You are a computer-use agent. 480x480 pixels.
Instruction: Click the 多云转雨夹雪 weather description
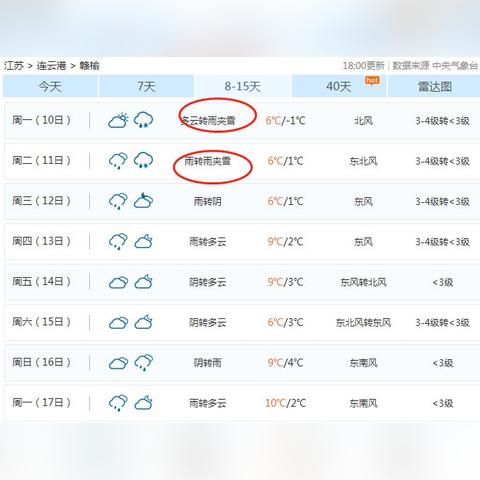208,120
